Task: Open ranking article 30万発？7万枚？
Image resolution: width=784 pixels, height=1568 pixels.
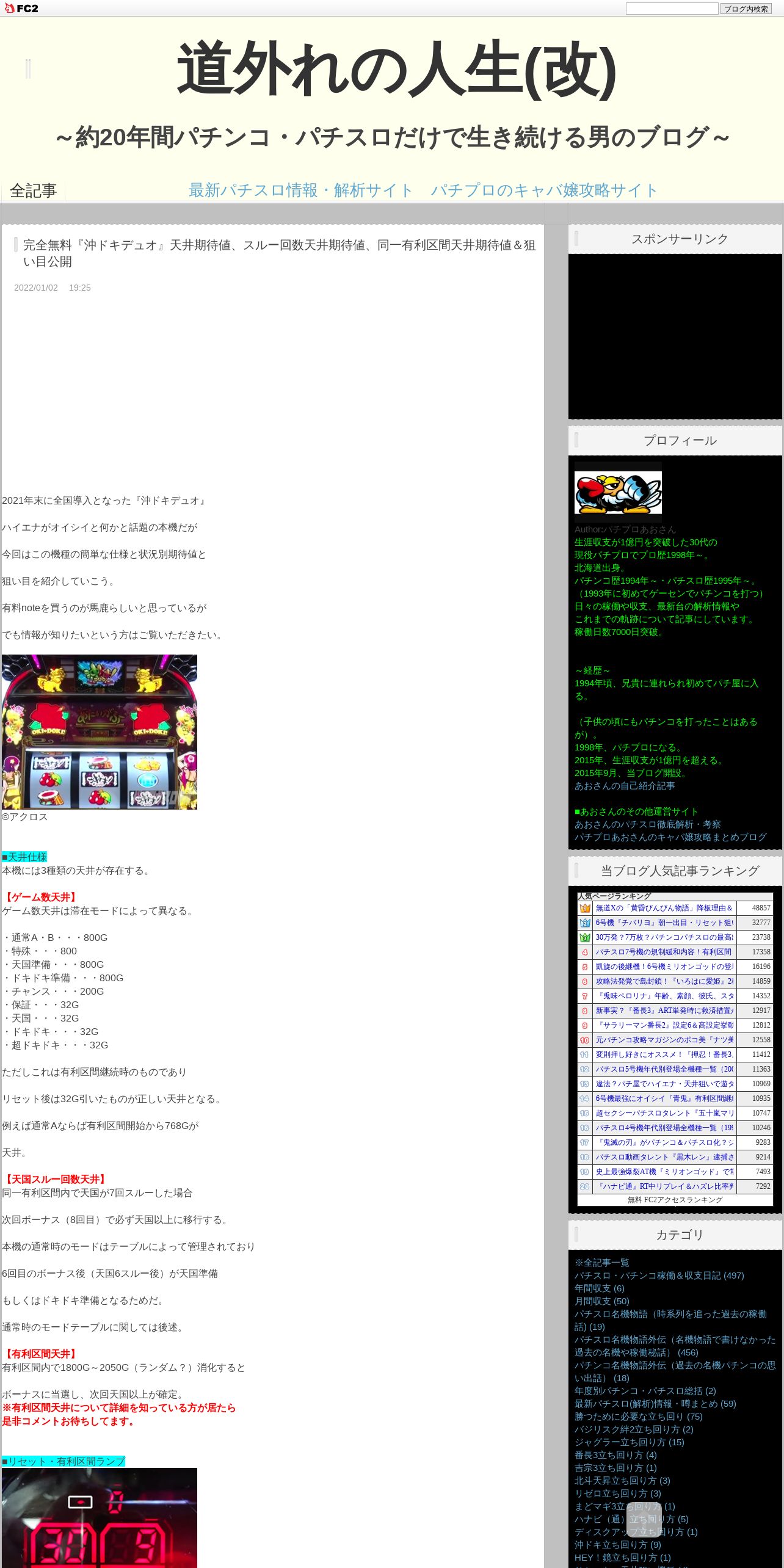Action: coord(664,937)
